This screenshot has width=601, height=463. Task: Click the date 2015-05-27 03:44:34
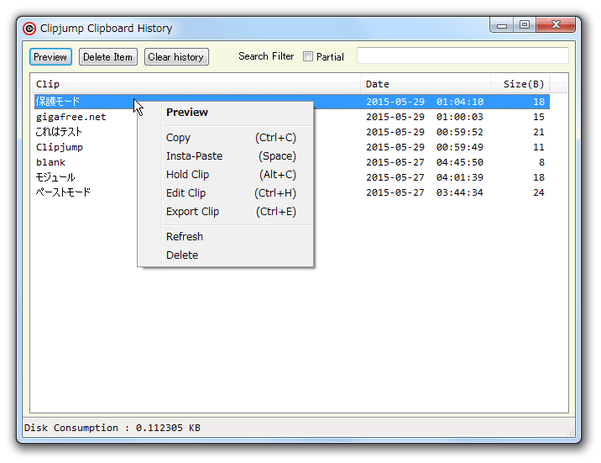[425, 192]
